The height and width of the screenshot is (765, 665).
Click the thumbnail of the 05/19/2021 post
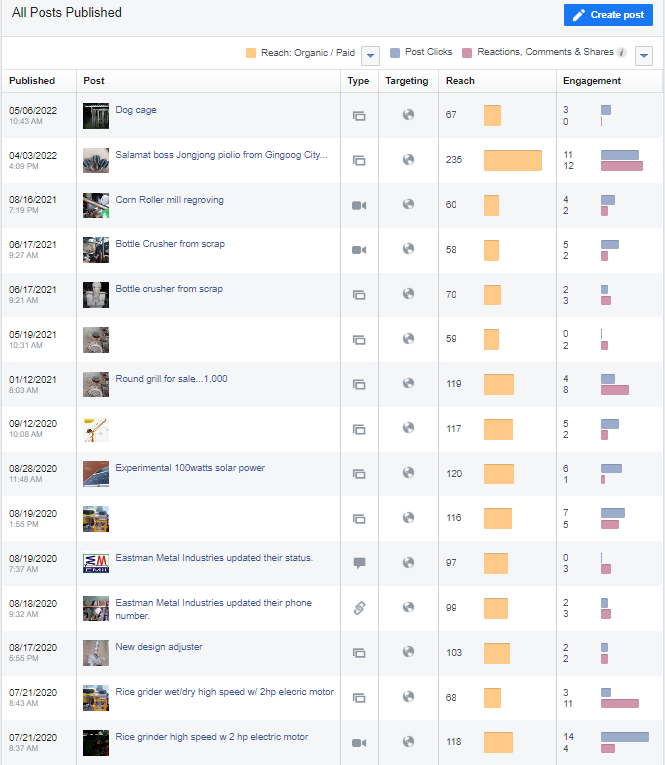[96, 340]
